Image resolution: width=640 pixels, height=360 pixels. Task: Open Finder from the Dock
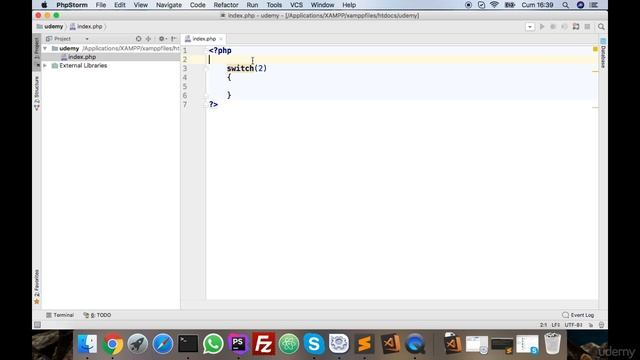87,344
